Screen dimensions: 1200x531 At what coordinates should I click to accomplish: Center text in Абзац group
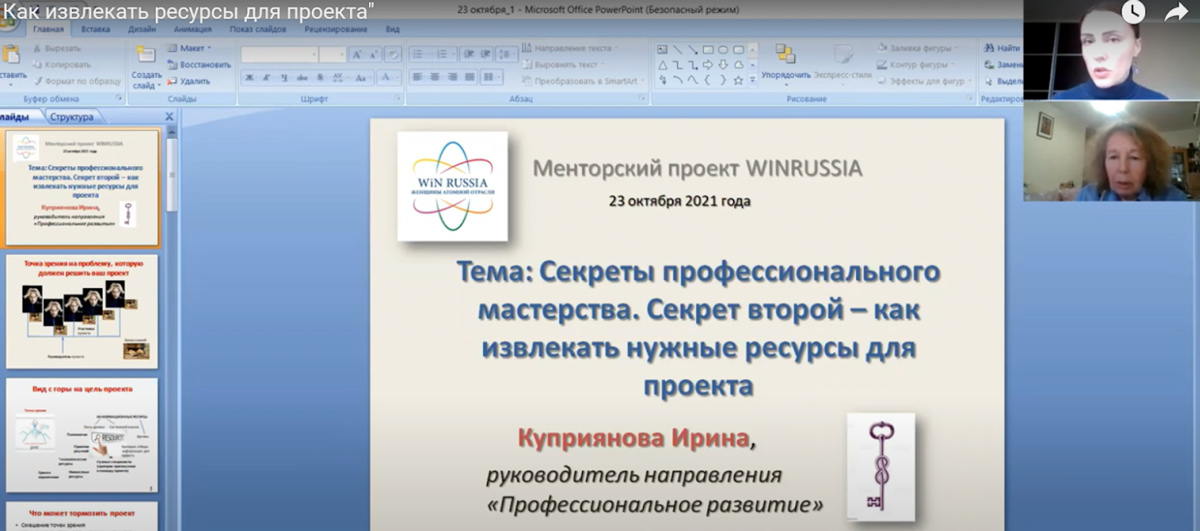tap(435, 77)
